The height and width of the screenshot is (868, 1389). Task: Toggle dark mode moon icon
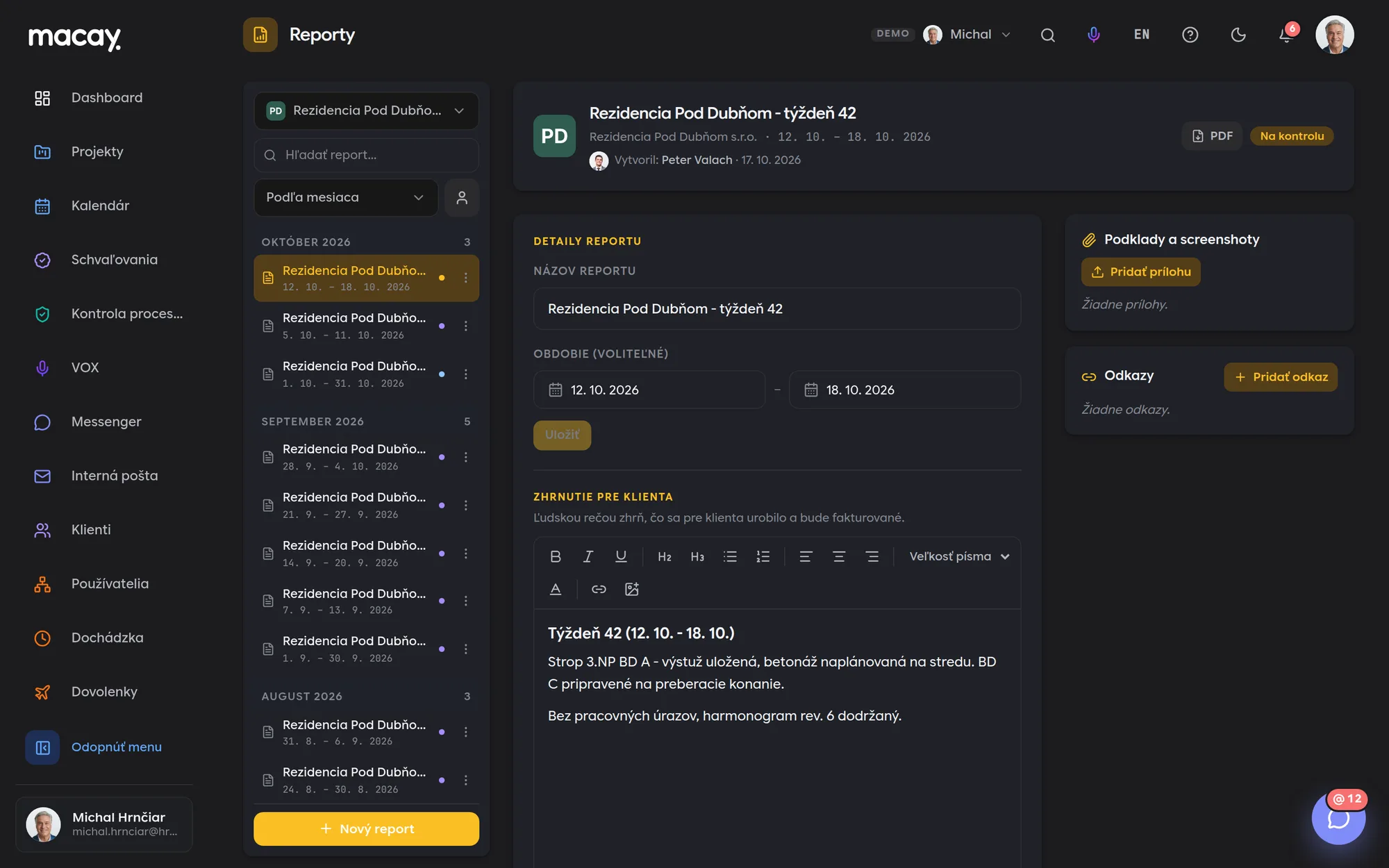tap(1238, 35)
